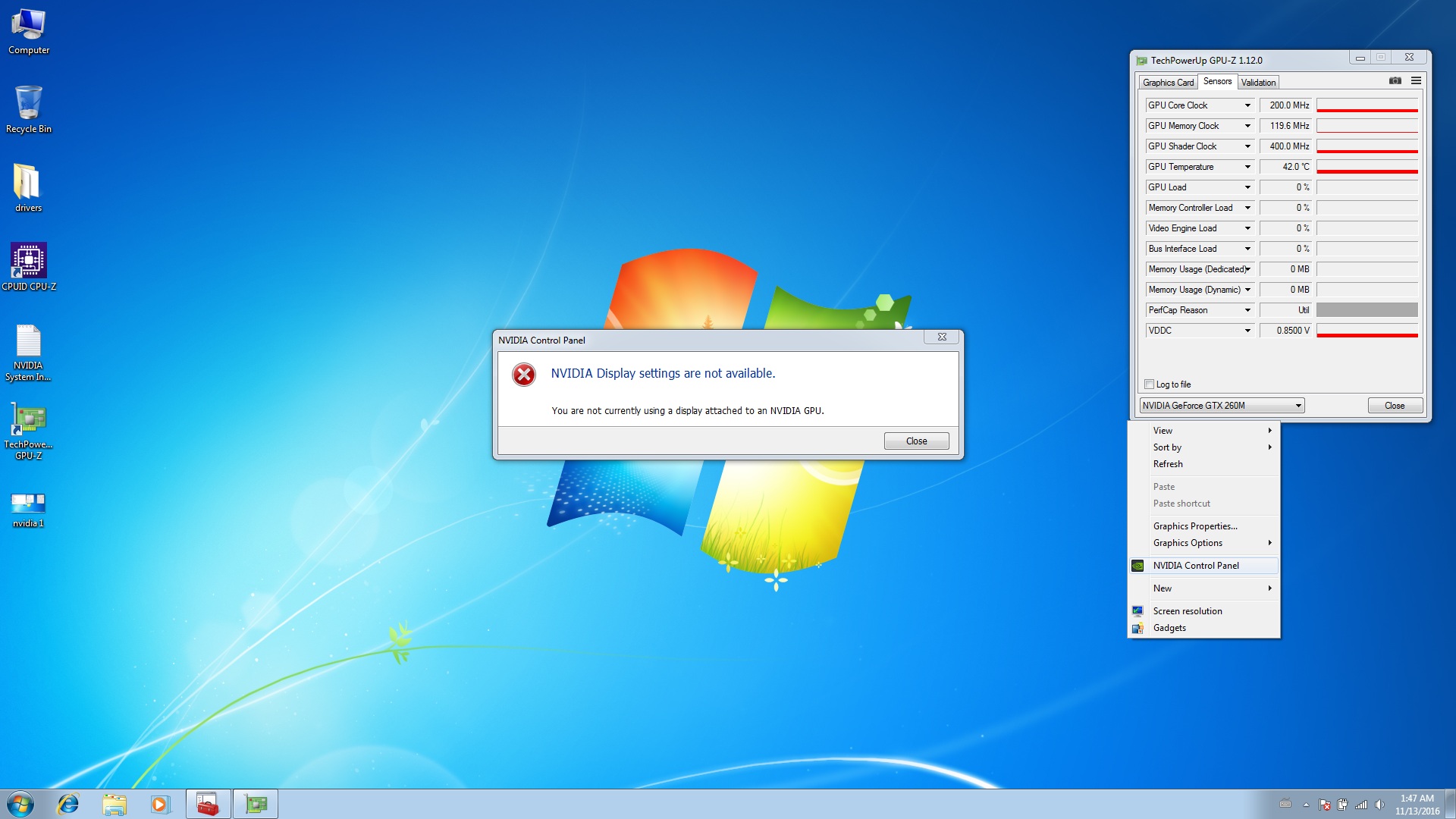This screenshot has width=1456, height=819.
Task: Click the GPU-Z taskbar button
Action: coord(256,804)
